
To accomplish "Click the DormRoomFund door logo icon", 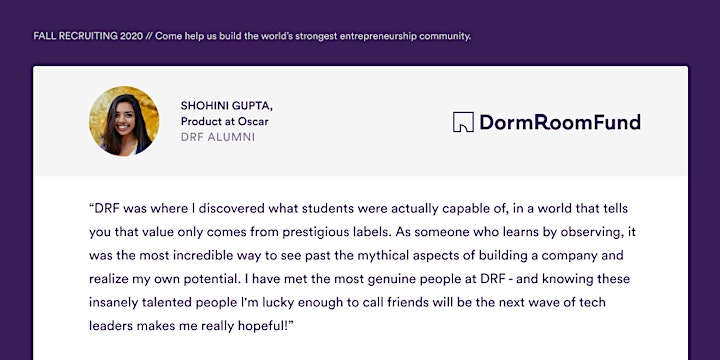I will point(463,122).
